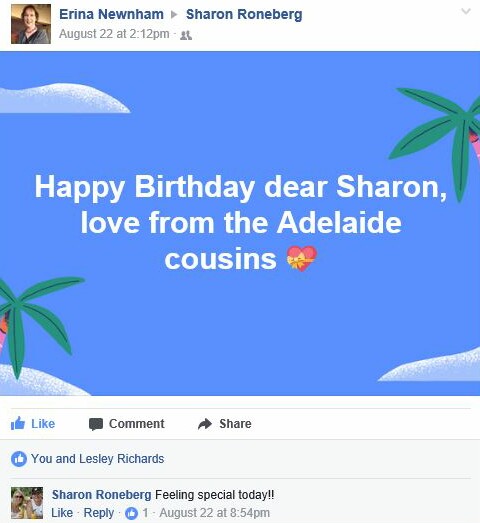
Task: Click the arrow between poster and recipient names
Action: coord(174,15)
